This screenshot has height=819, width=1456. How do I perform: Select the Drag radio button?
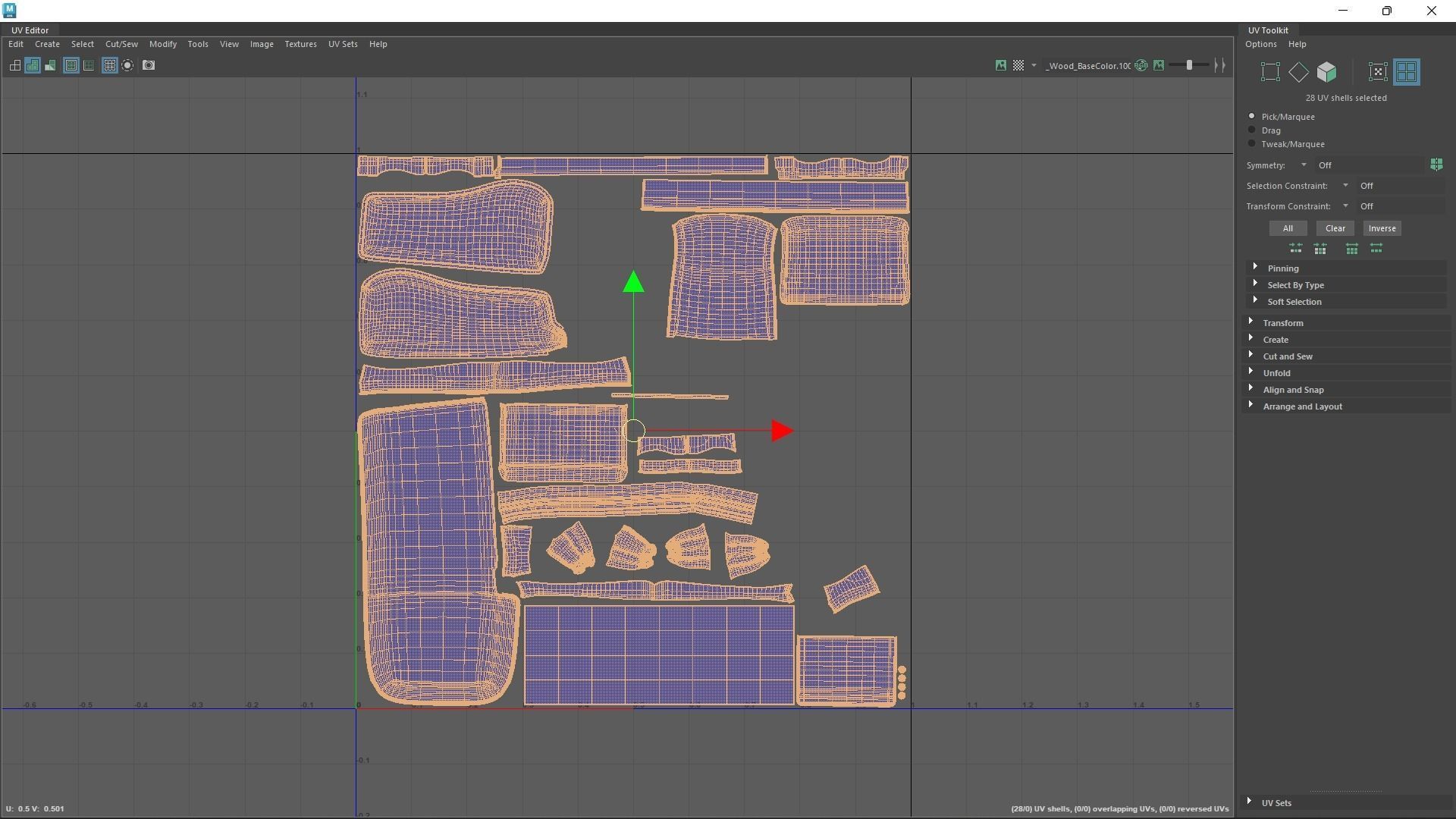(x=1252, y=130)
